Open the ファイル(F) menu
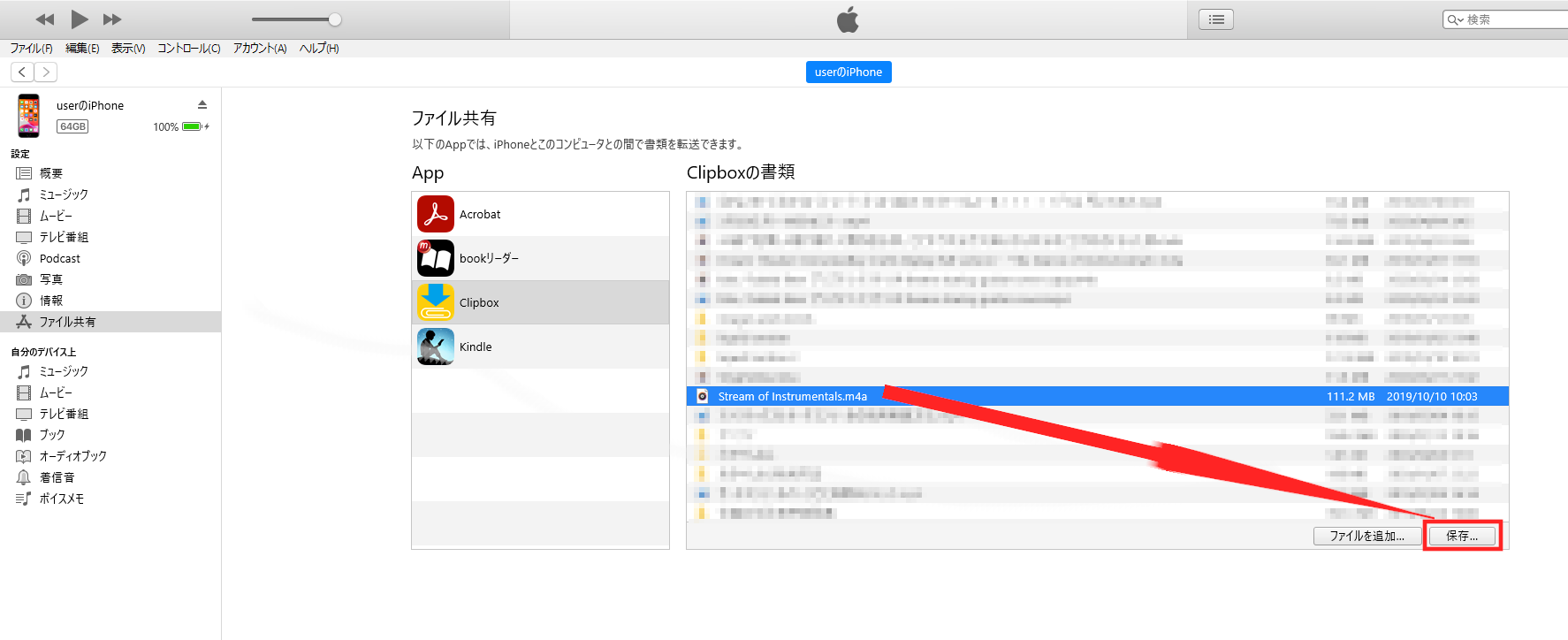The width and height of the screenshot is (1568, 640). pos(31,49)
